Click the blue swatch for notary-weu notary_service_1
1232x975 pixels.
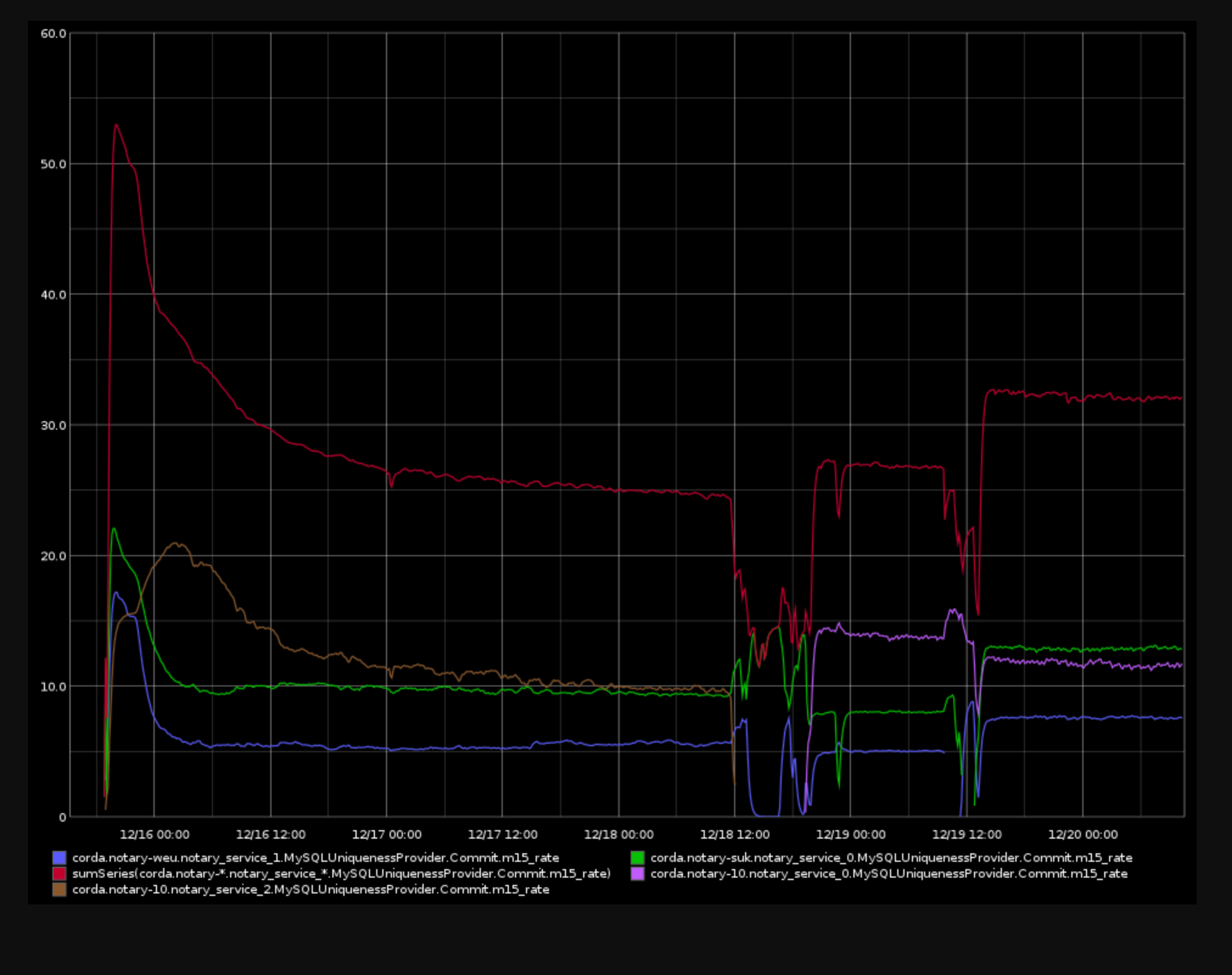tap(59, 858)
